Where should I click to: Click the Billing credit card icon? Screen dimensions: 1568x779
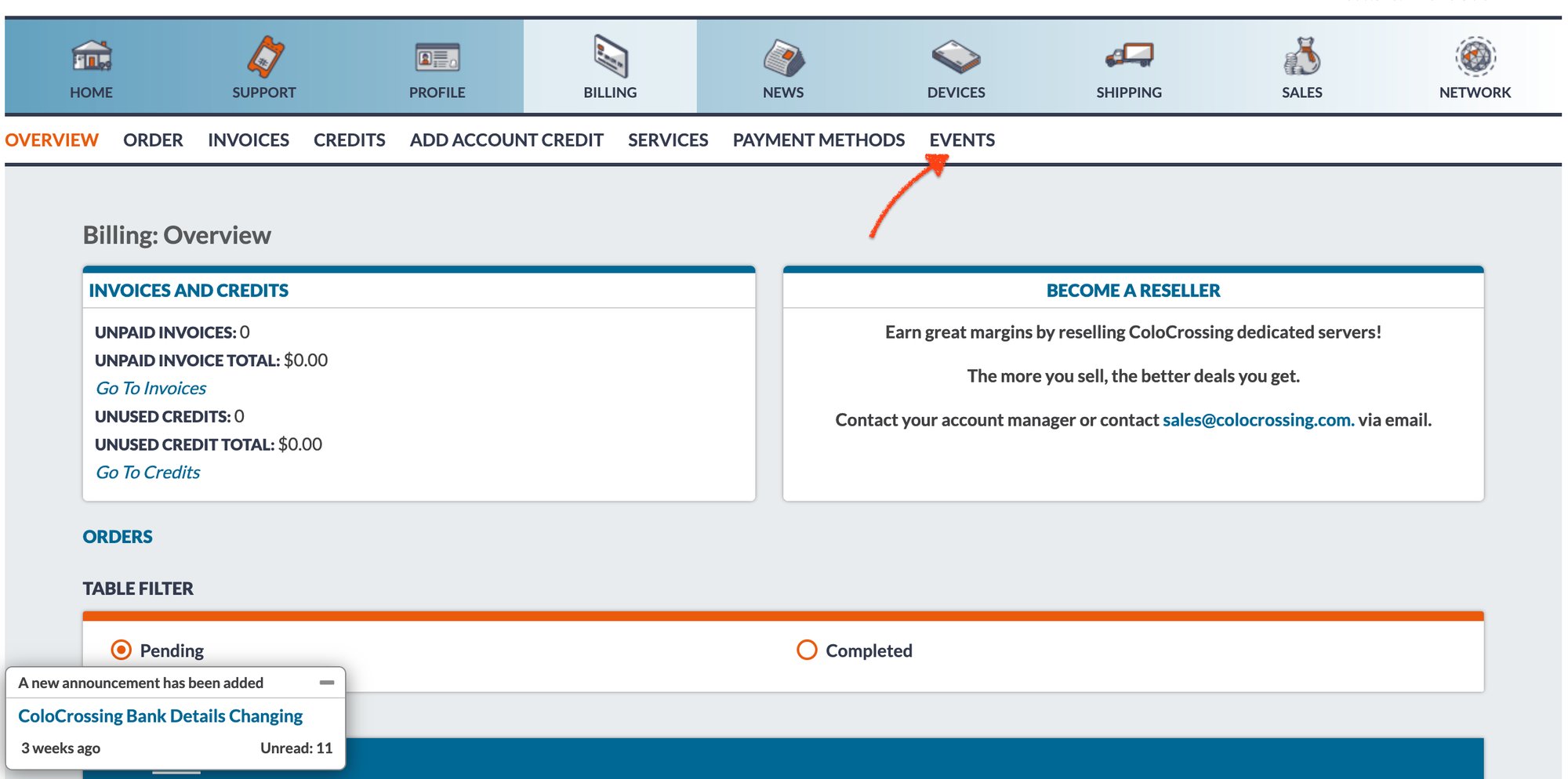pos(610,56)
